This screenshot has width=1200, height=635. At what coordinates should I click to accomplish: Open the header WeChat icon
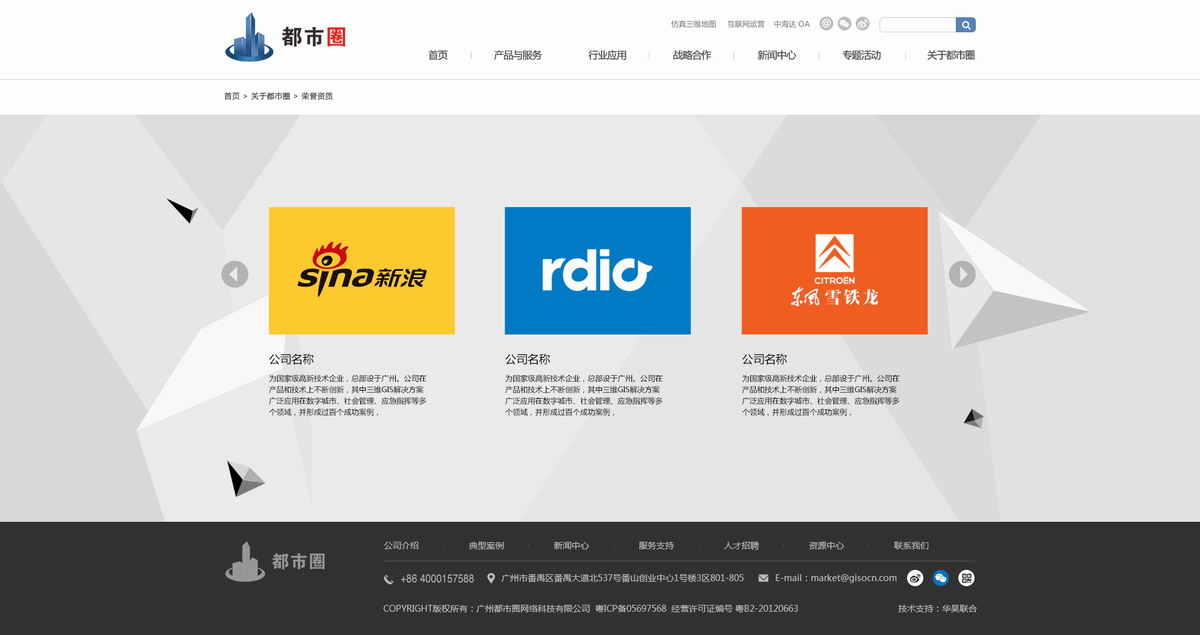[x=844, y=24]
